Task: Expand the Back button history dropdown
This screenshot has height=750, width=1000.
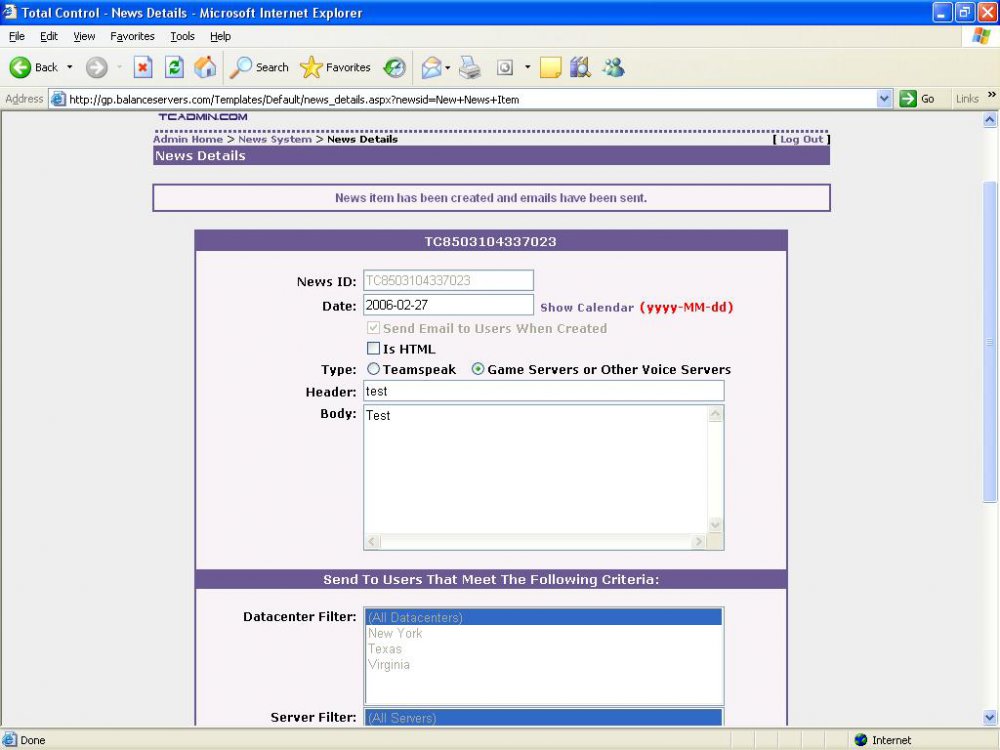Action: [x=70, y=67]
